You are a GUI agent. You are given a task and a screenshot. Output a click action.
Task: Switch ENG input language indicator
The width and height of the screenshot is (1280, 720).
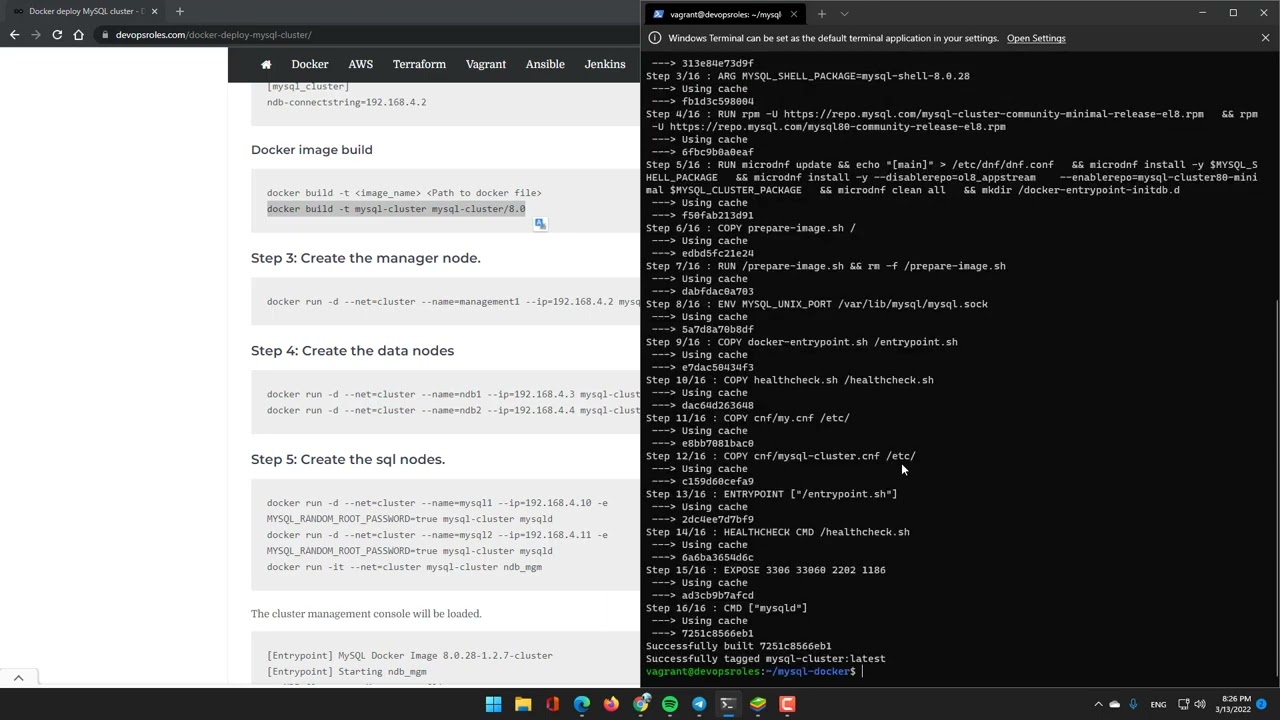[1158, 704]
